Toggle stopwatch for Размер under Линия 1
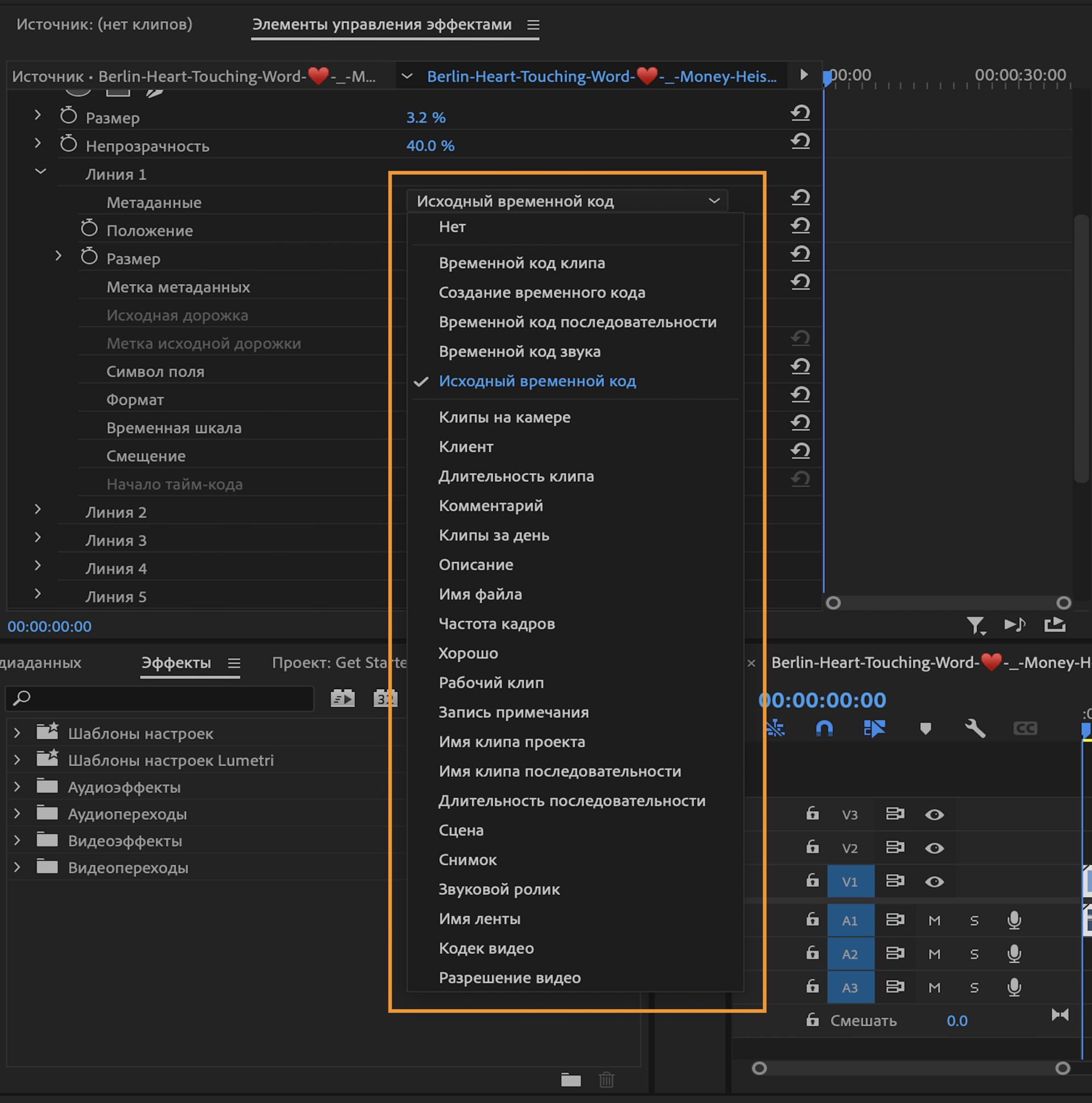This screenshot has height=1103, width=1092. coord(89,256)
